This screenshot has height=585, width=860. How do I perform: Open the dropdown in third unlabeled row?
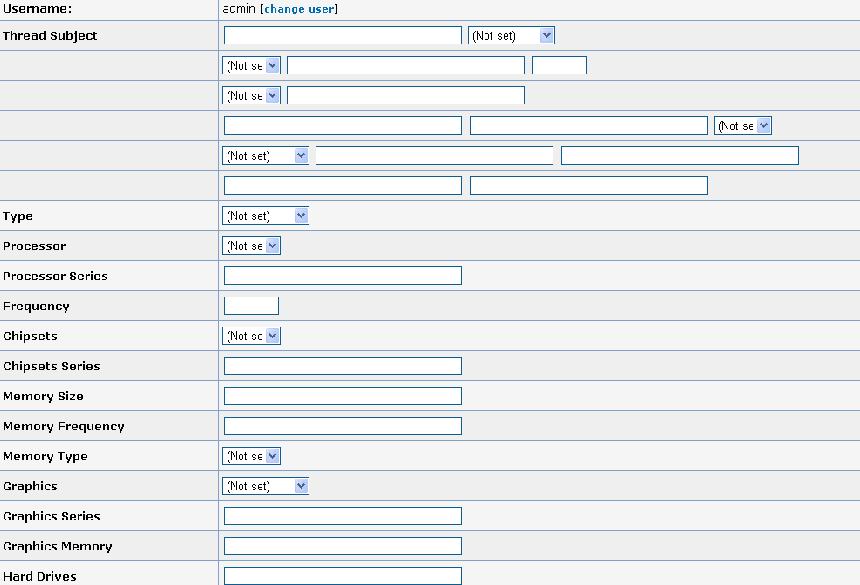click(251, 96)
